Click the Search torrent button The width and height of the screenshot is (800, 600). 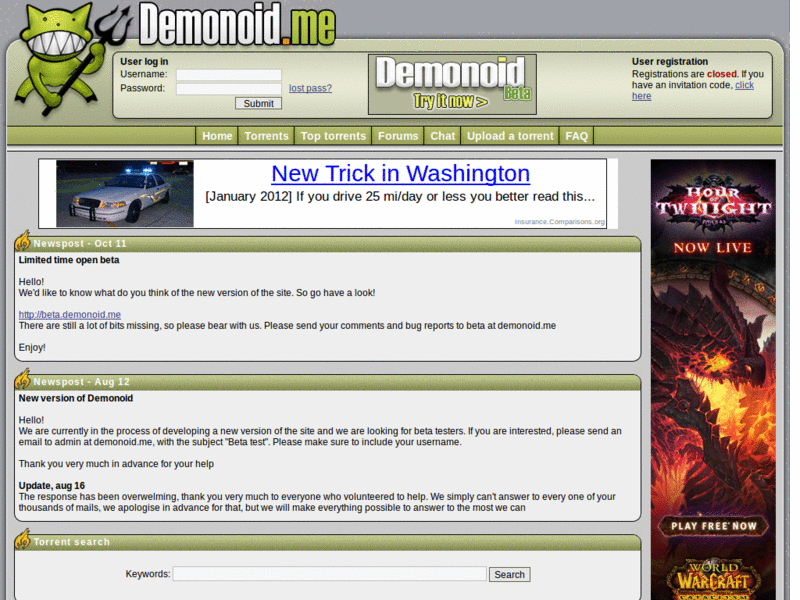(509, 574)
